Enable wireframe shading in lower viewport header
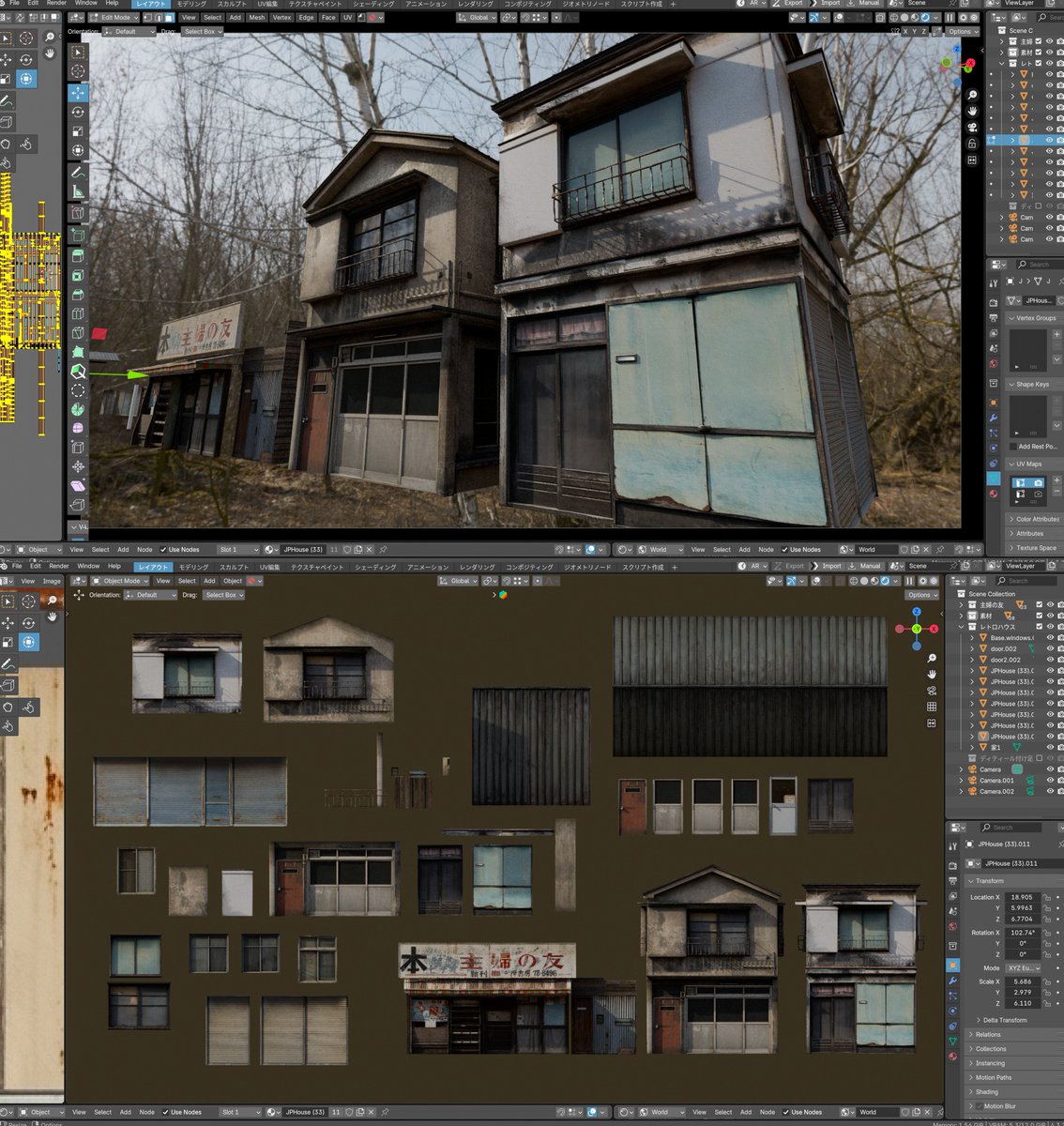 (855, 581)
